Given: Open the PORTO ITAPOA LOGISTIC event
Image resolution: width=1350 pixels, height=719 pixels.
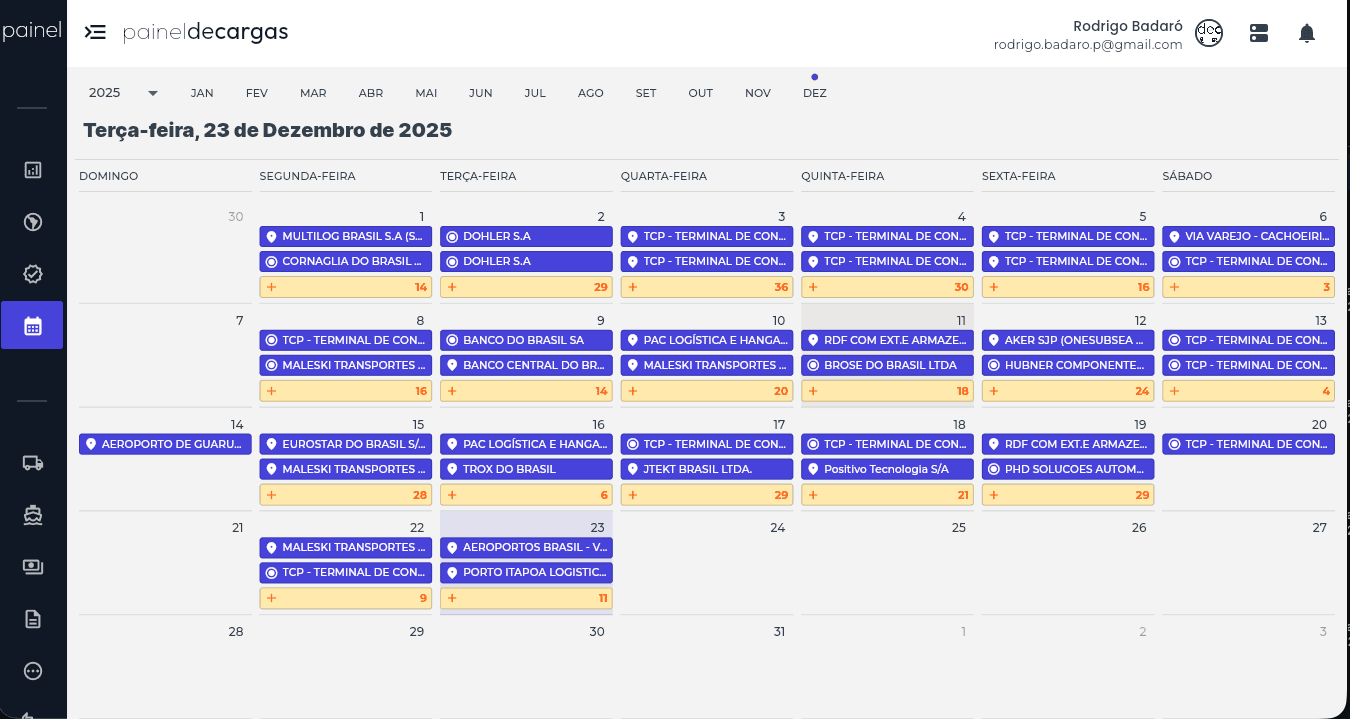Looking at the screenshot, I should [526, 573].
